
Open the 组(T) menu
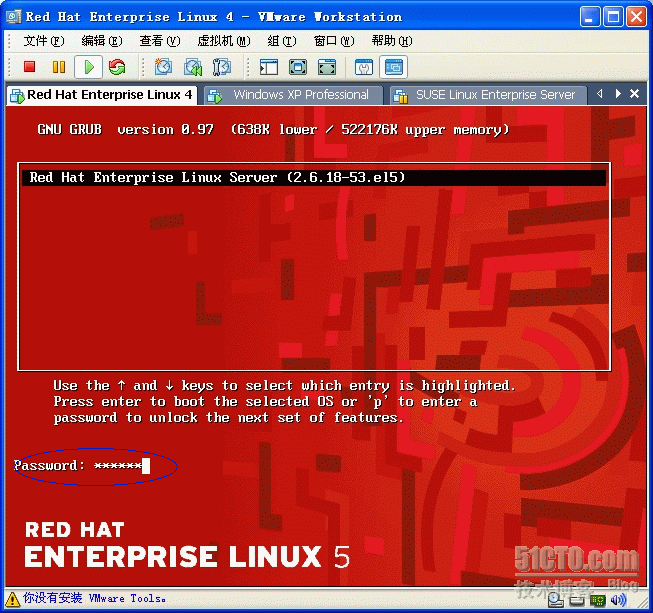point(282,41)
